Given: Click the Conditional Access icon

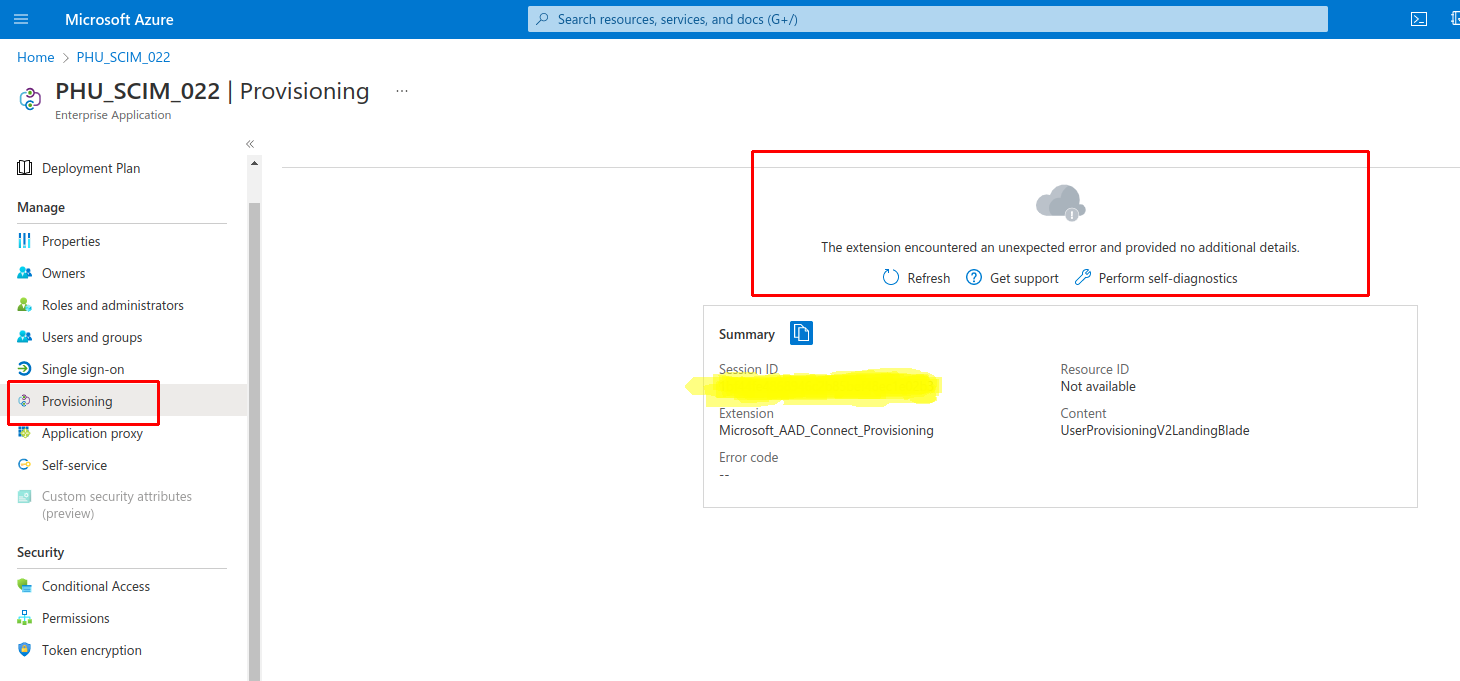Looking at the screenshot, I should (24, 586).
